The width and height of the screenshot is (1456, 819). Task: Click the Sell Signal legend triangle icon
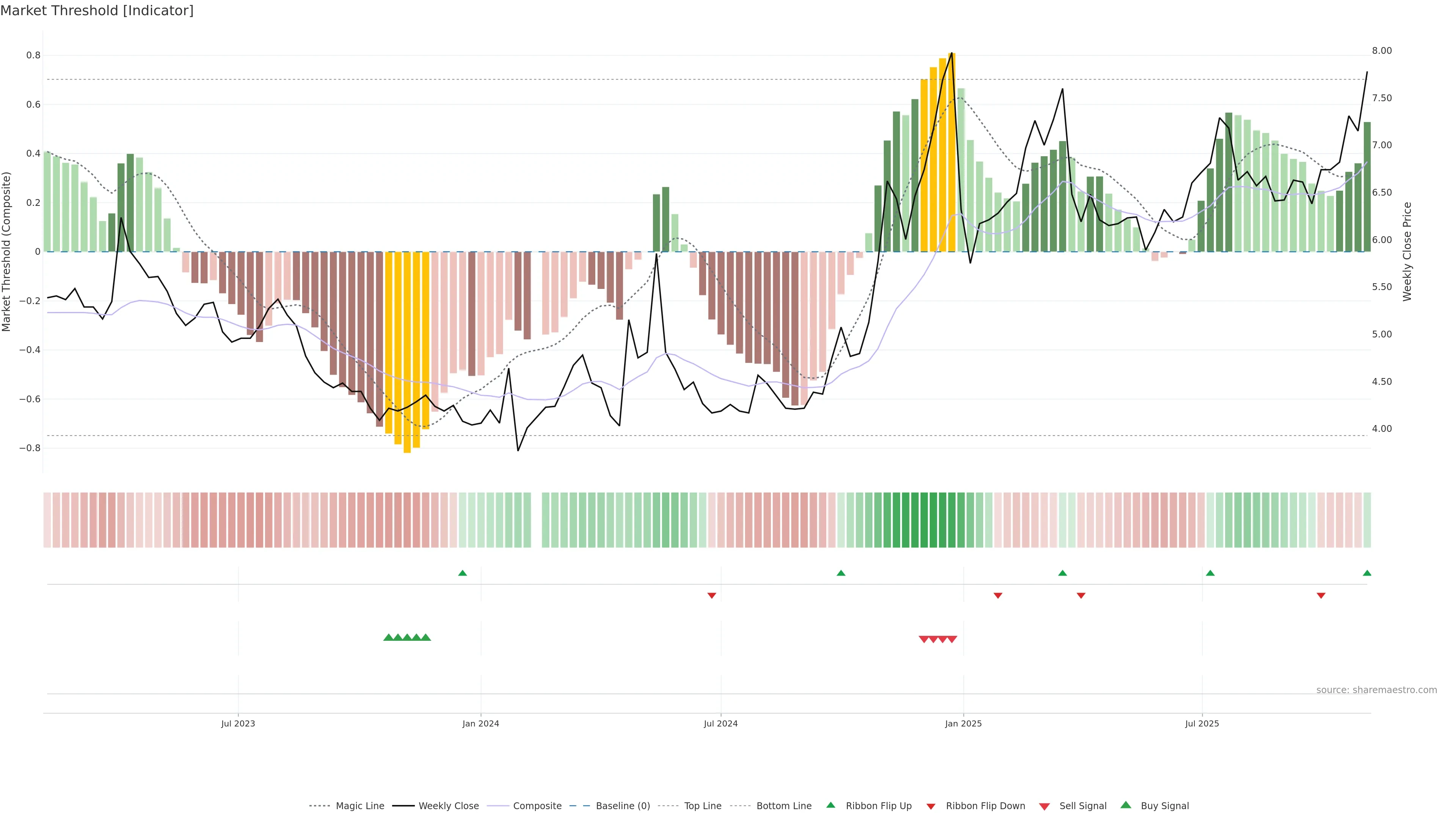[1045, 806]
